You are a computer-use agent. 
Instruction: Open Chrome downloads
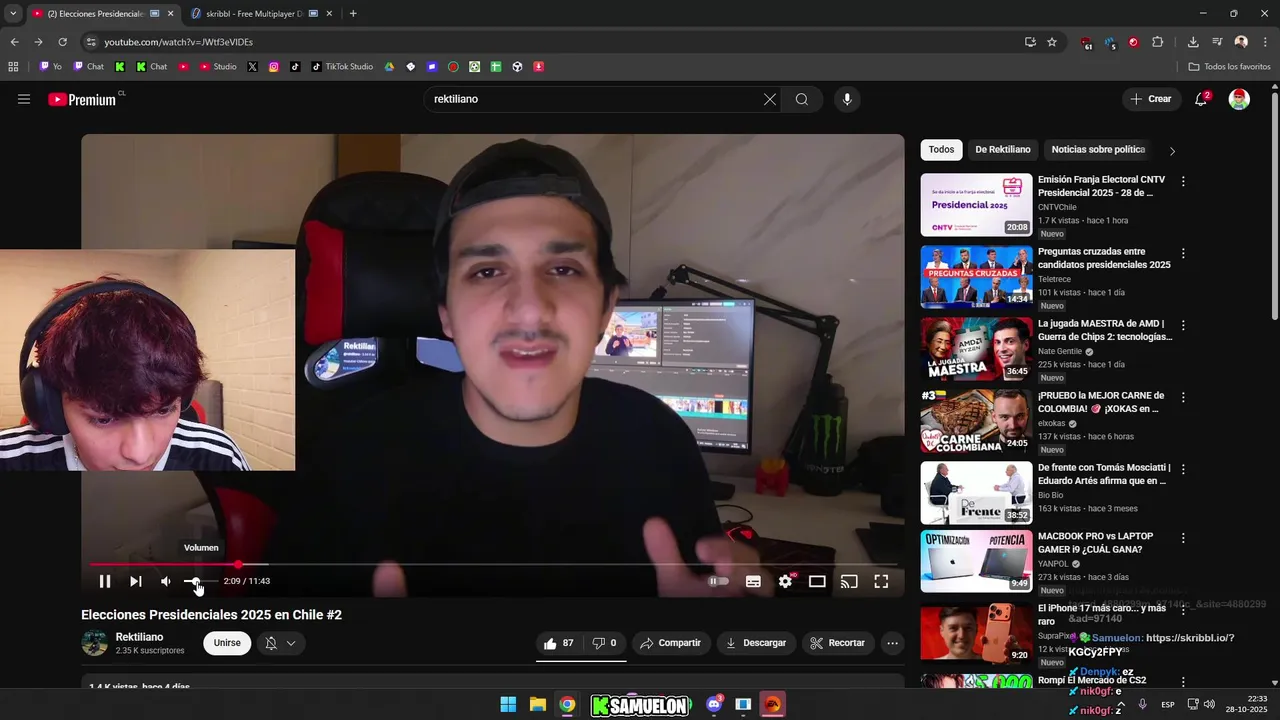click(1193, 42)
